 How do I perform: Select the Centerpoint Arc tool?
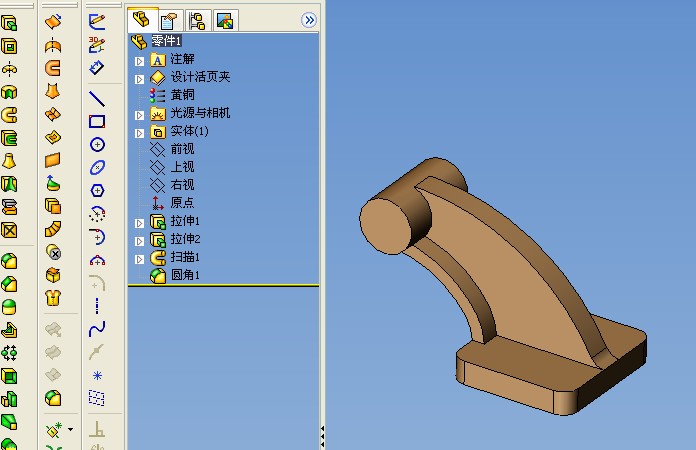[97, 214]
